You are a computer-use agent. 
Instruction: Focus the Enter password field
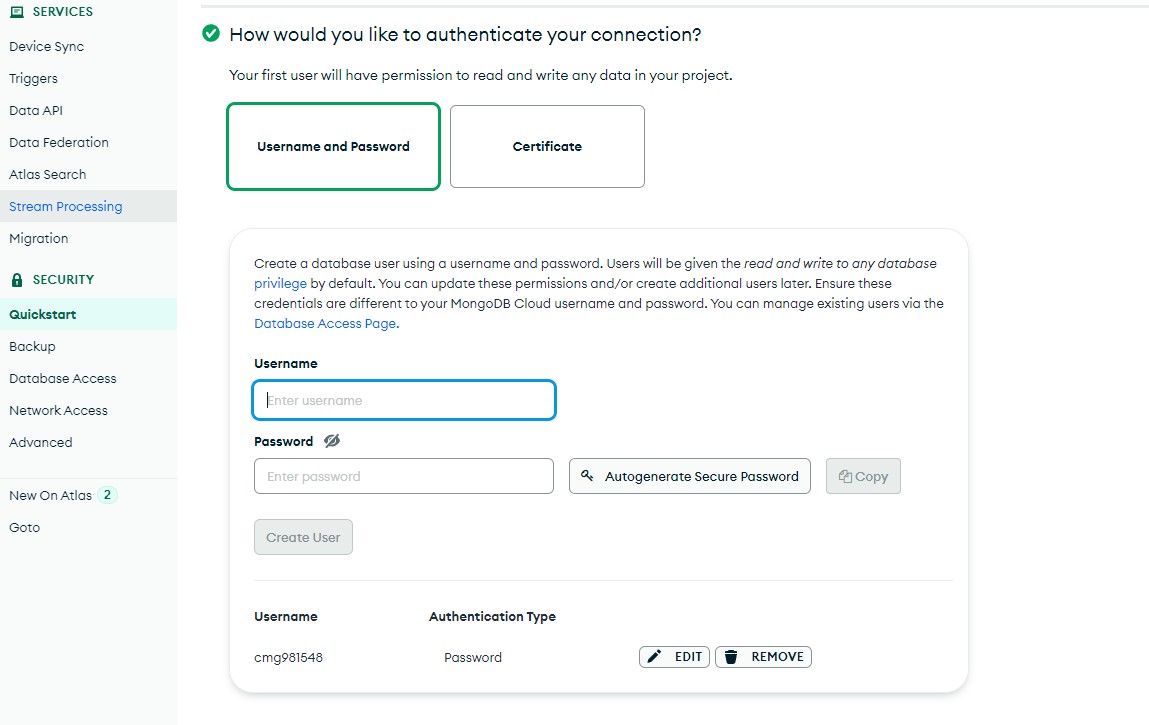pyautogui.click(x=404, y=476)
